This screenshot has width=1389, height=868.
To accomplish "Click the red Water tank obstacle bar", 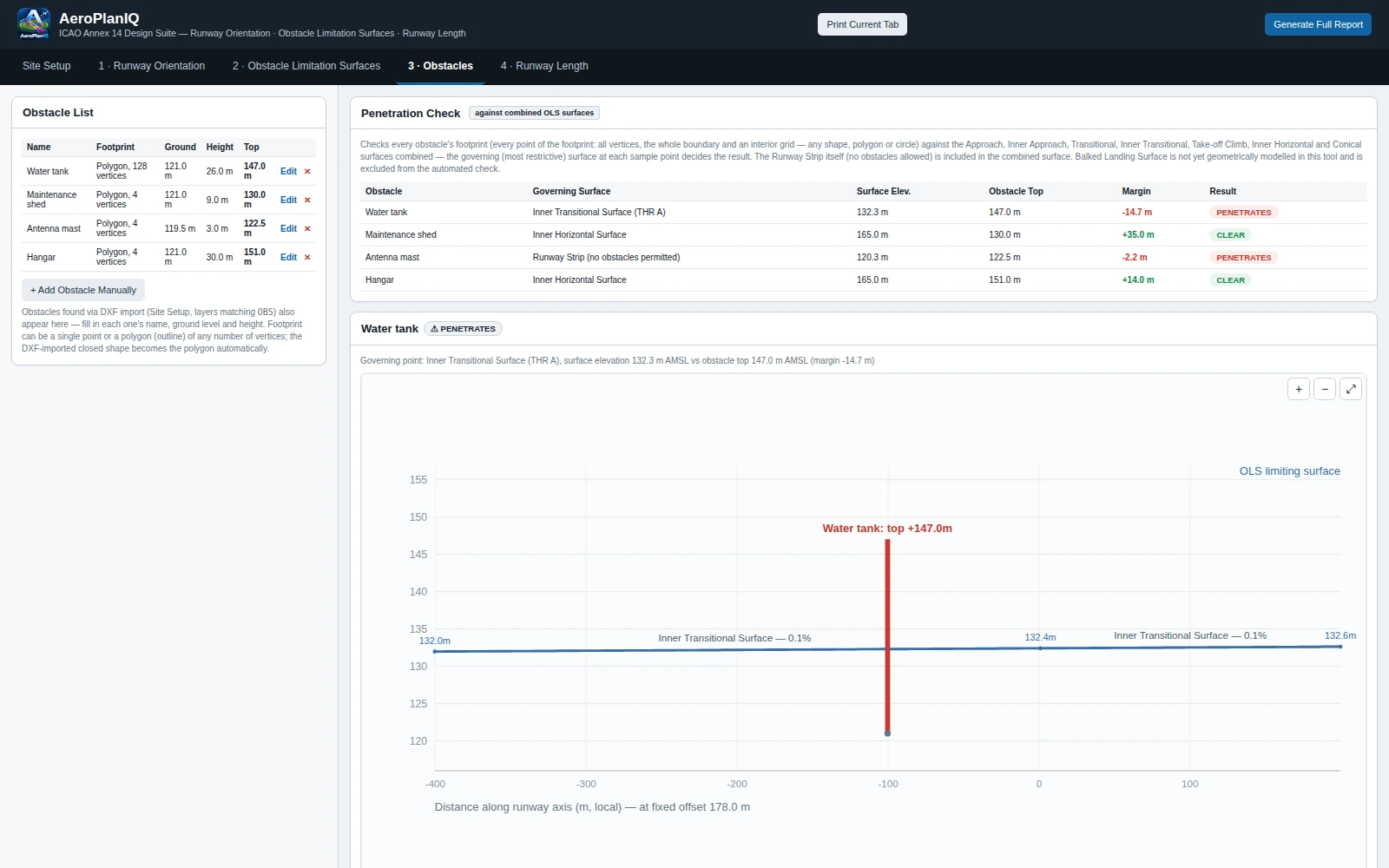I will pyautogui.click(x=887, y=636).
